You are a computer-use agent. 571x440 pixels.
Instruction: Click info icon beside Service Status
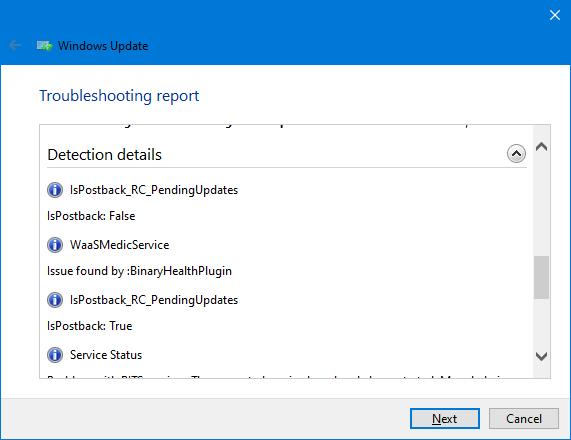pos(55,355)
